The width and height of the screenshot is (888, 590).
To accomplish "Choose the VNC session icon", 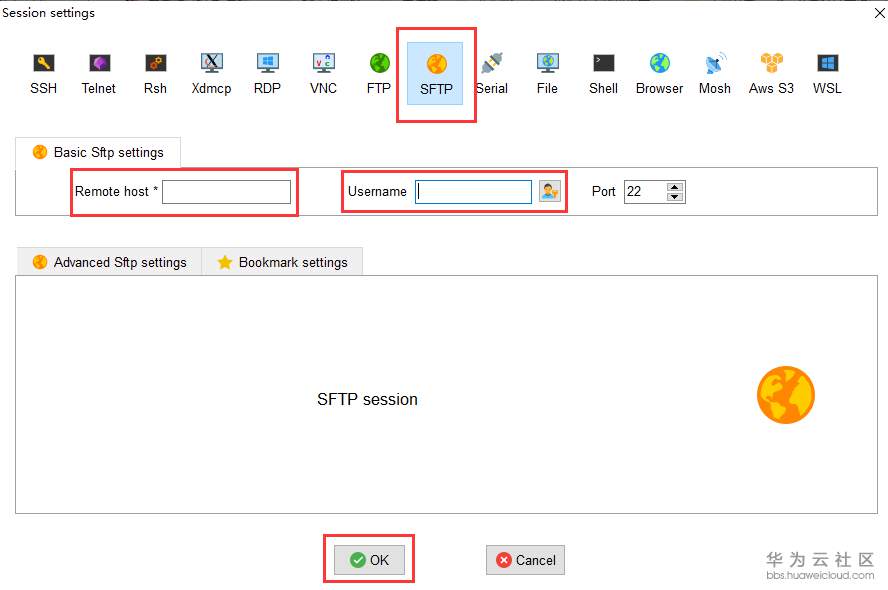I will (x=323, y=74).
